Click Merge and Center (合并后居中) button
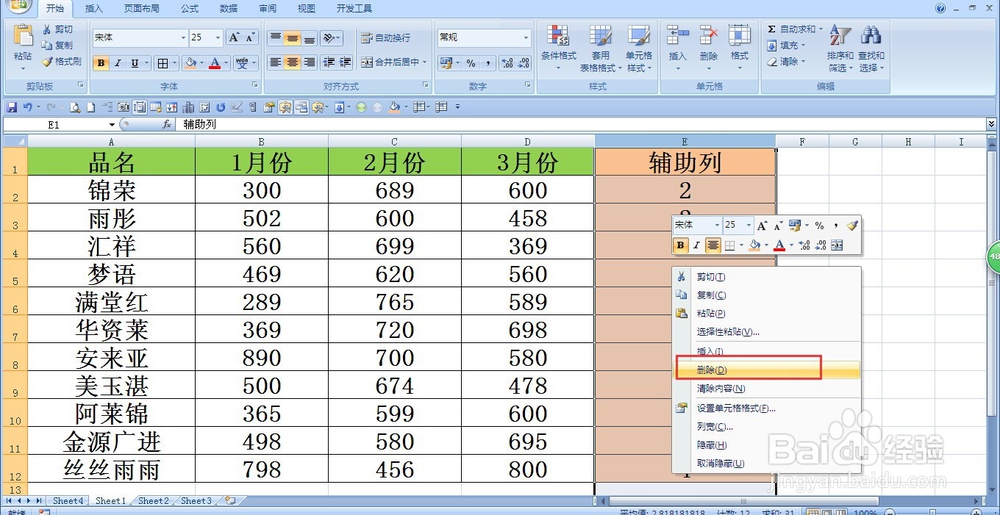The height and width of the screenshot is (515, 1000). click(x=393, y=62)
